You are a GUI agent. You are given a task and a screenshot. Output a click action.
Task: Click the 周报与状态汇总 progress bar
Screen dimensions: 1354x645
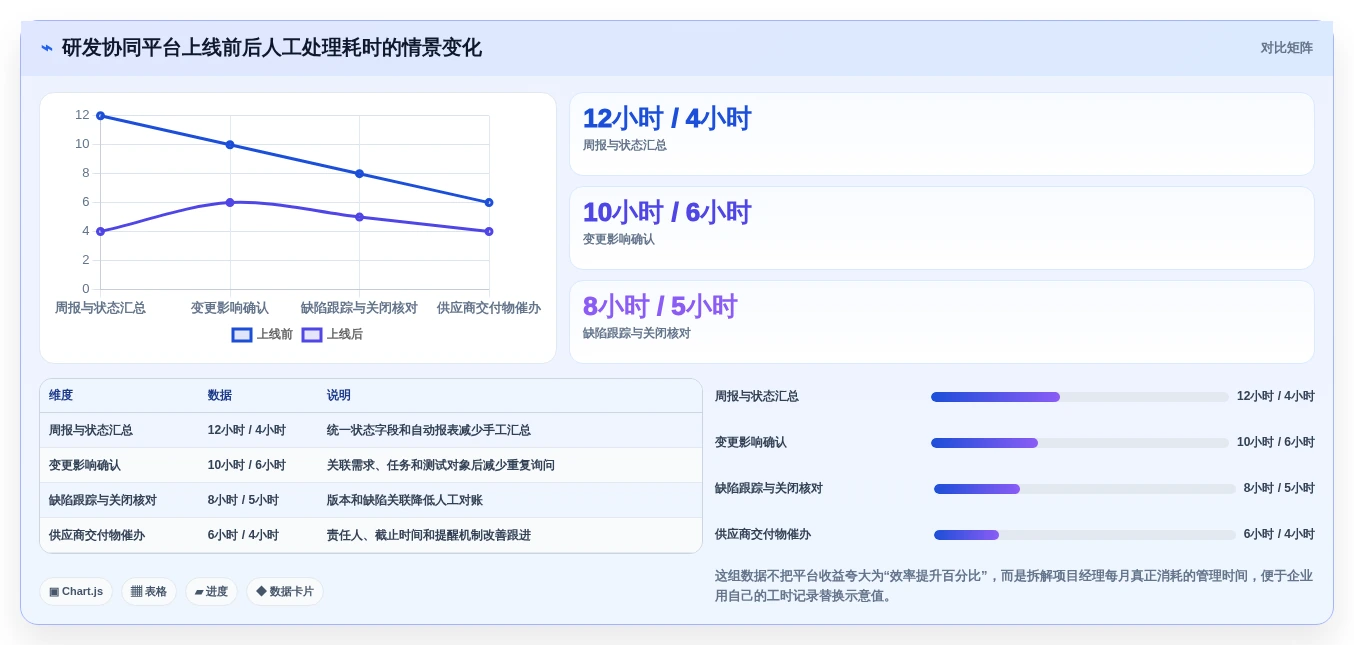coord(1080,397)
